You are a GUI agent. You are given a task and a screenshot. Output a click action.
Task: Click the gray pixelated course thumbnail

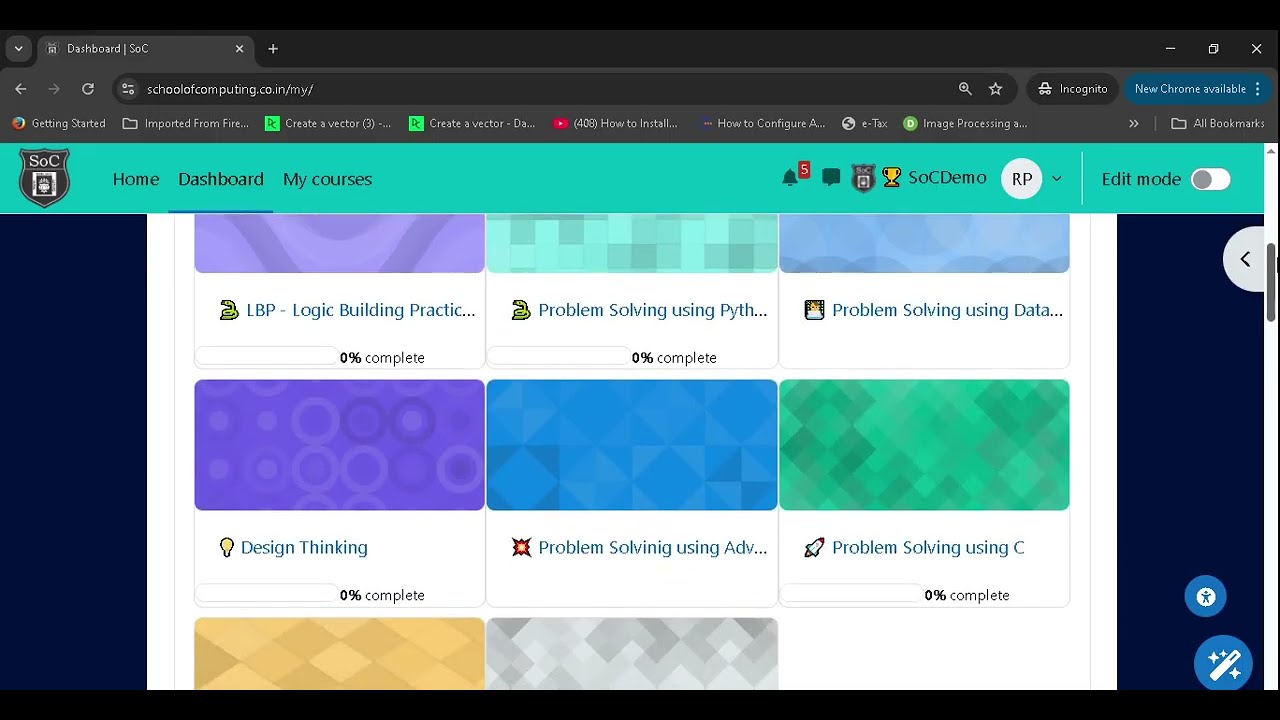click(632, 653)
